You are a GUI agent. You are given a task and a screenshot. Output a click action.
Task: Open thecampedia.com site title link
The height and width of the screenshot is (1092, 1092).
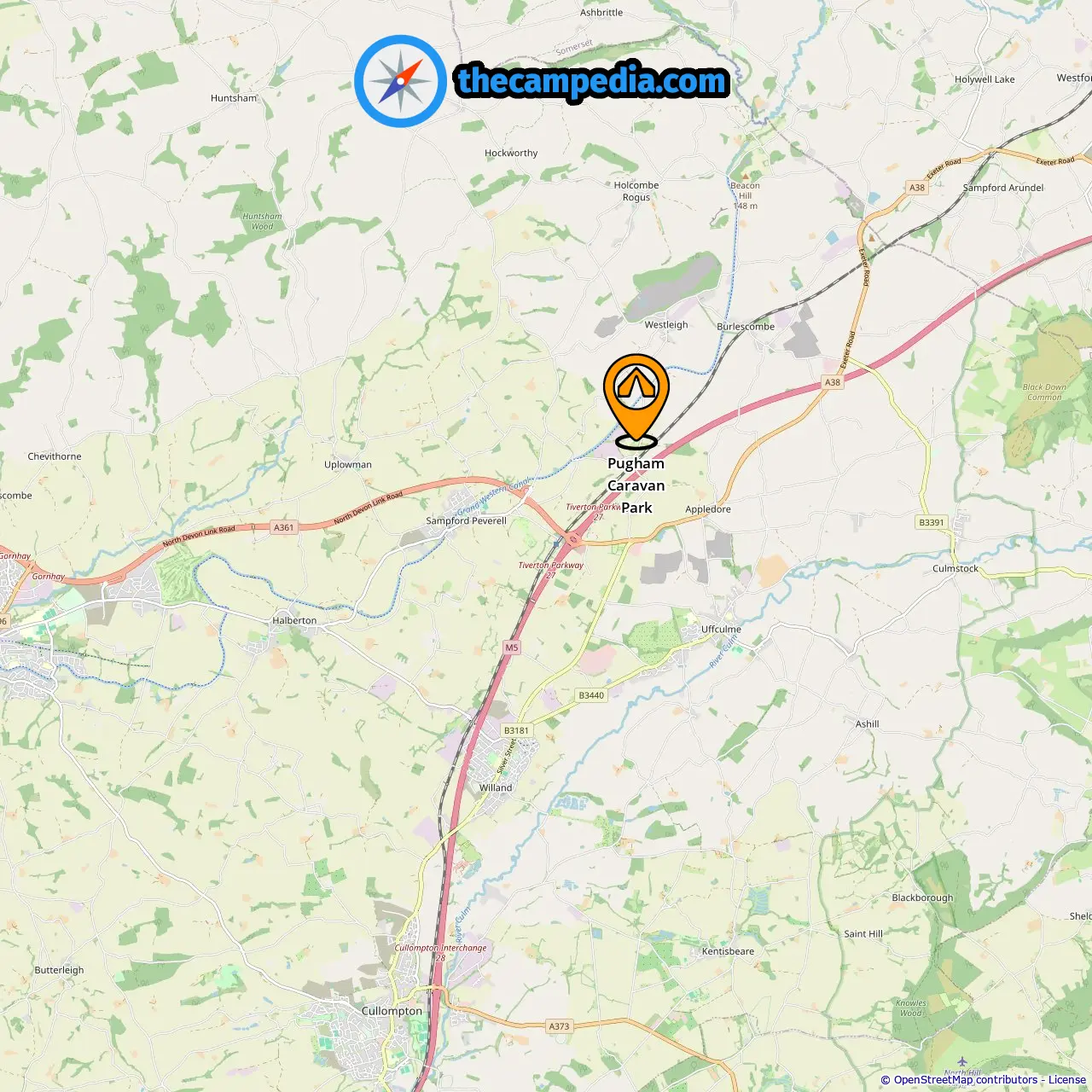(x=592, y=81)
